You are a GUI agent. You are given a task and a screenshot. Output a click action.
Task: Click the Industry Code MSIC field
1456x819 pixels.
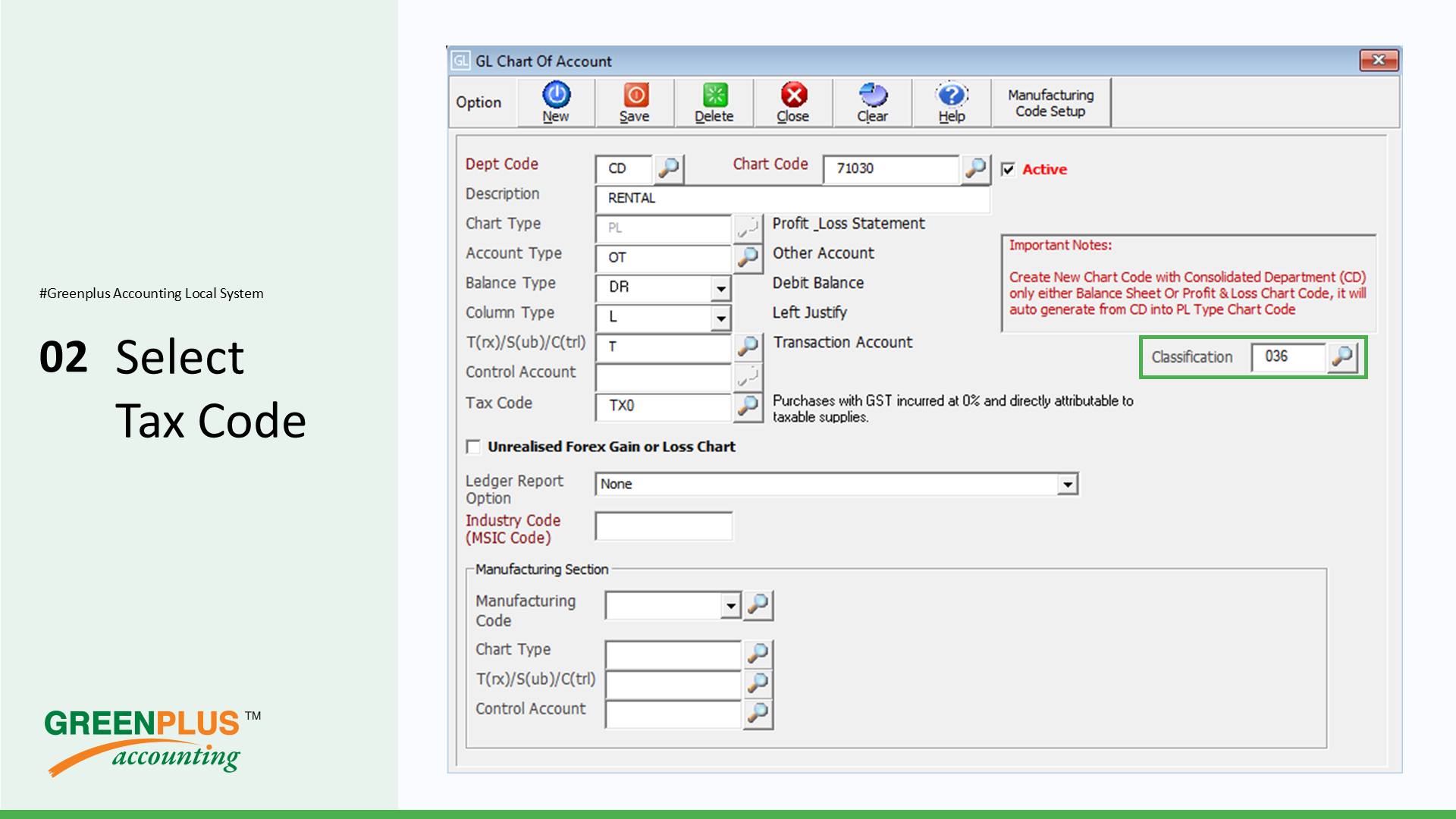tap(664, 526)
